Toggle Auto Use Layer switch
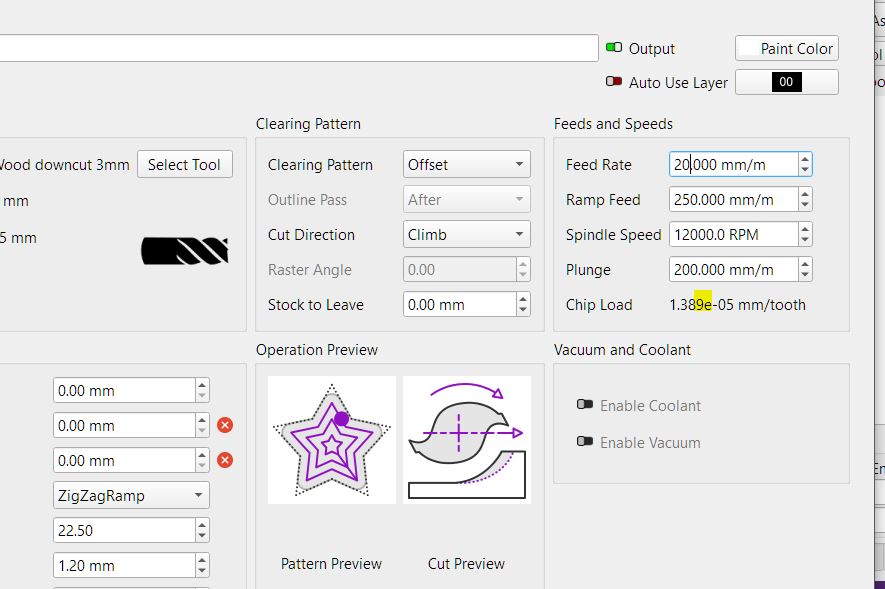 click(x=614, y=82)
